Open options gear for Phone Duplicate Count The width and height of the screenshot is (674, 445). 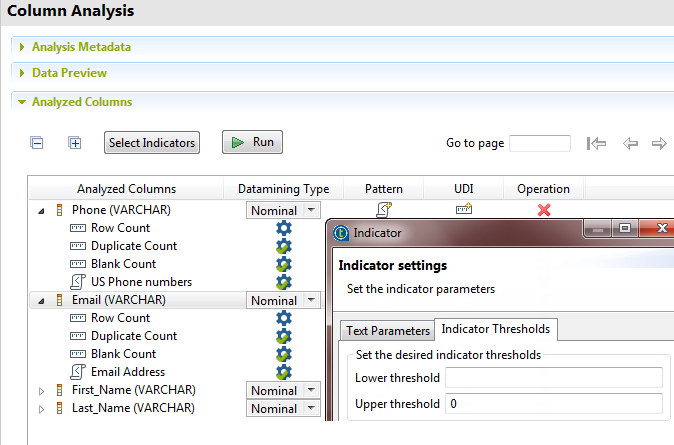coord(284,246)
